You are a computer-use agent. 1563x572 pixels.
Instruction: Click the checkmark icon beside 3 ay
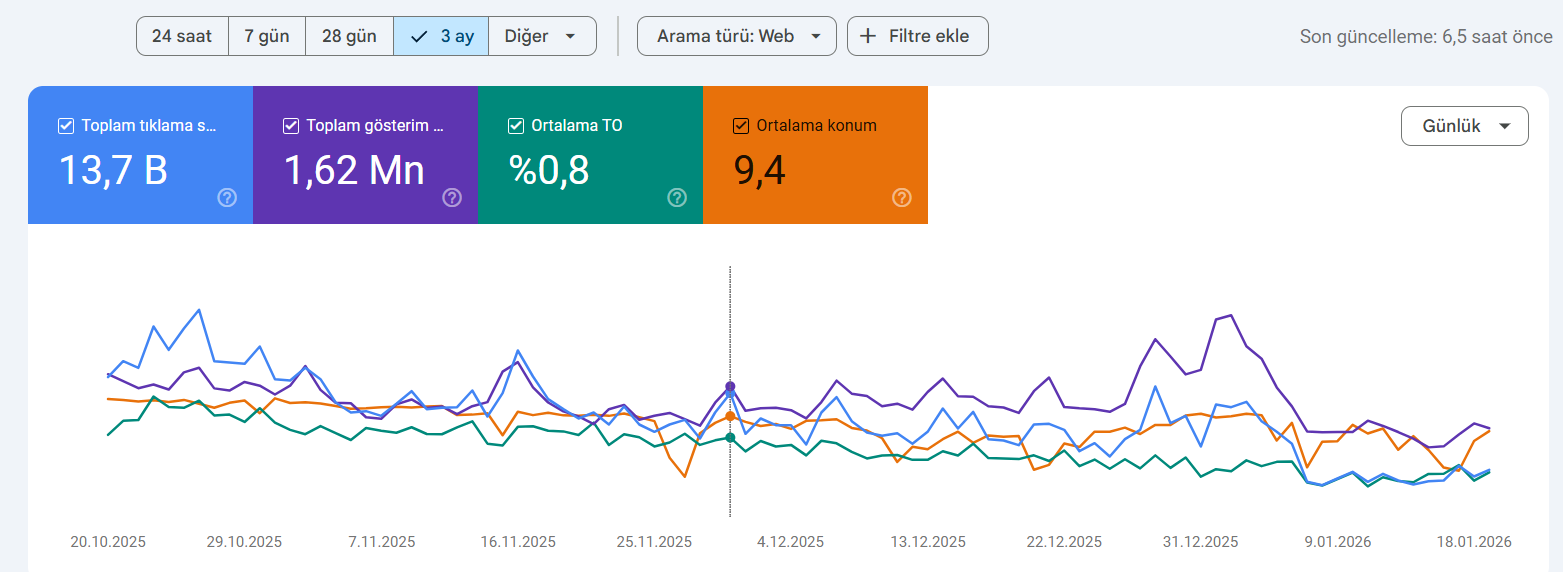coord(420,36)
